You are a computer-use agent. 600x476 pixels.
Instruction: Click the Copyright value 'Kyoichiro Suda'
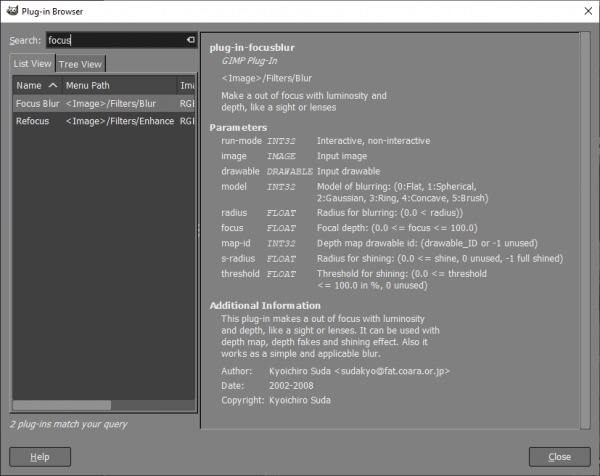click(300, 400)
